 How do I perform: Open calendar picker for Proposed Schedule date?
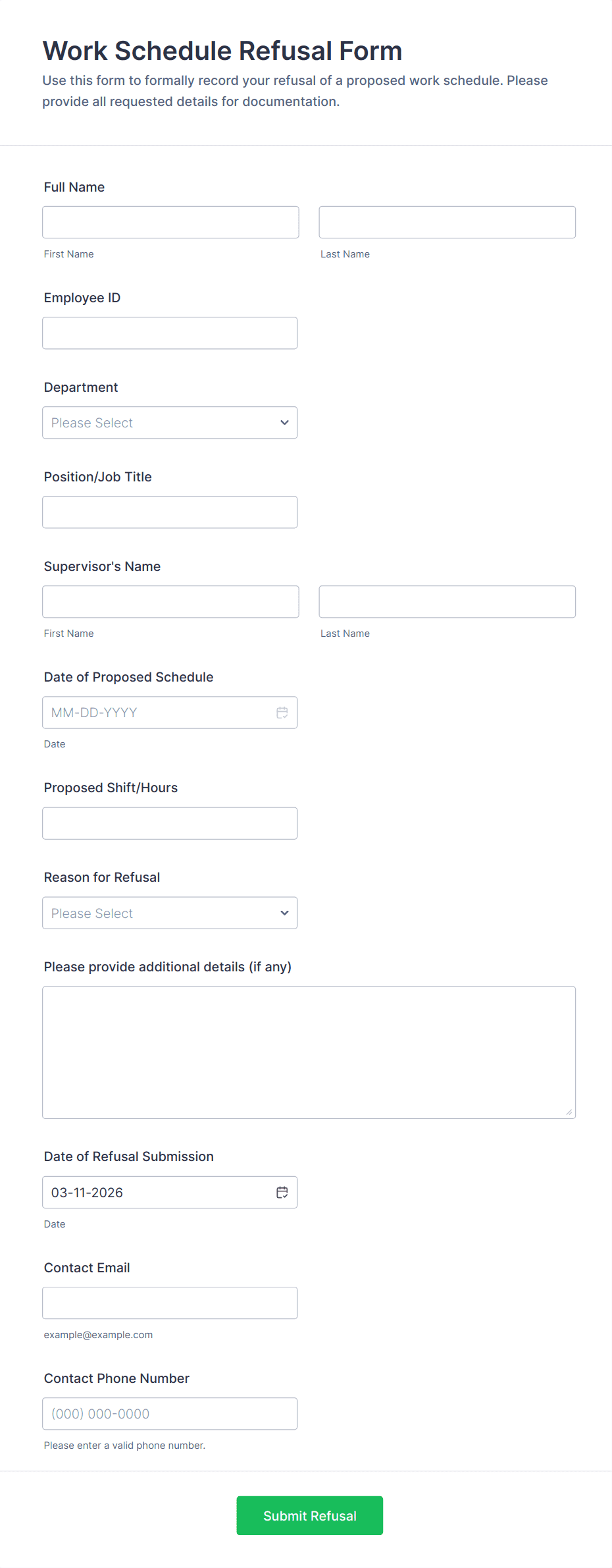coord(282,713)
